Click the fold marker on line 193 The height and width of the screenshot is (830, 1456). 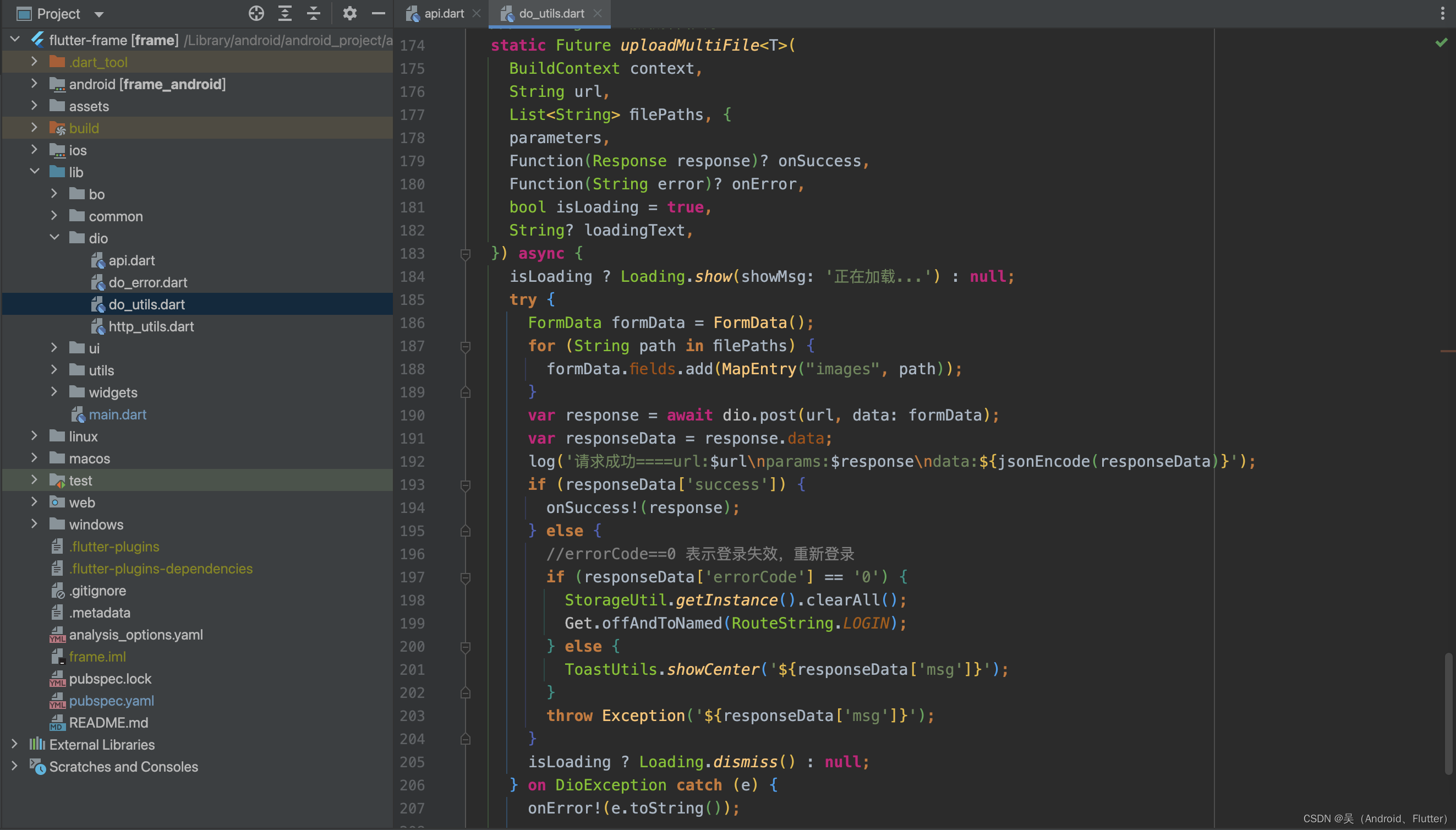465,485
